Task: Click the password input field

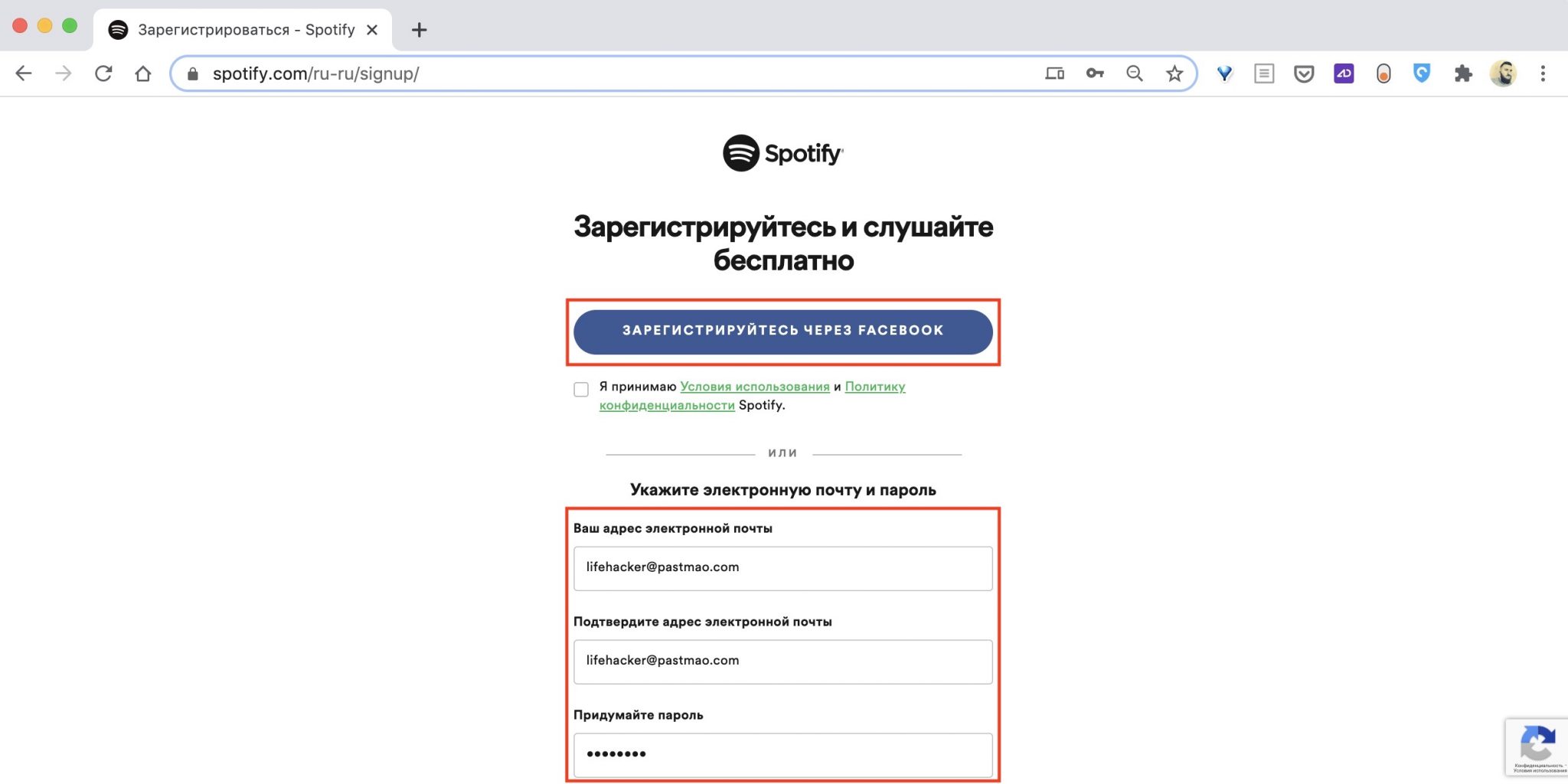Action: point(782,755)
